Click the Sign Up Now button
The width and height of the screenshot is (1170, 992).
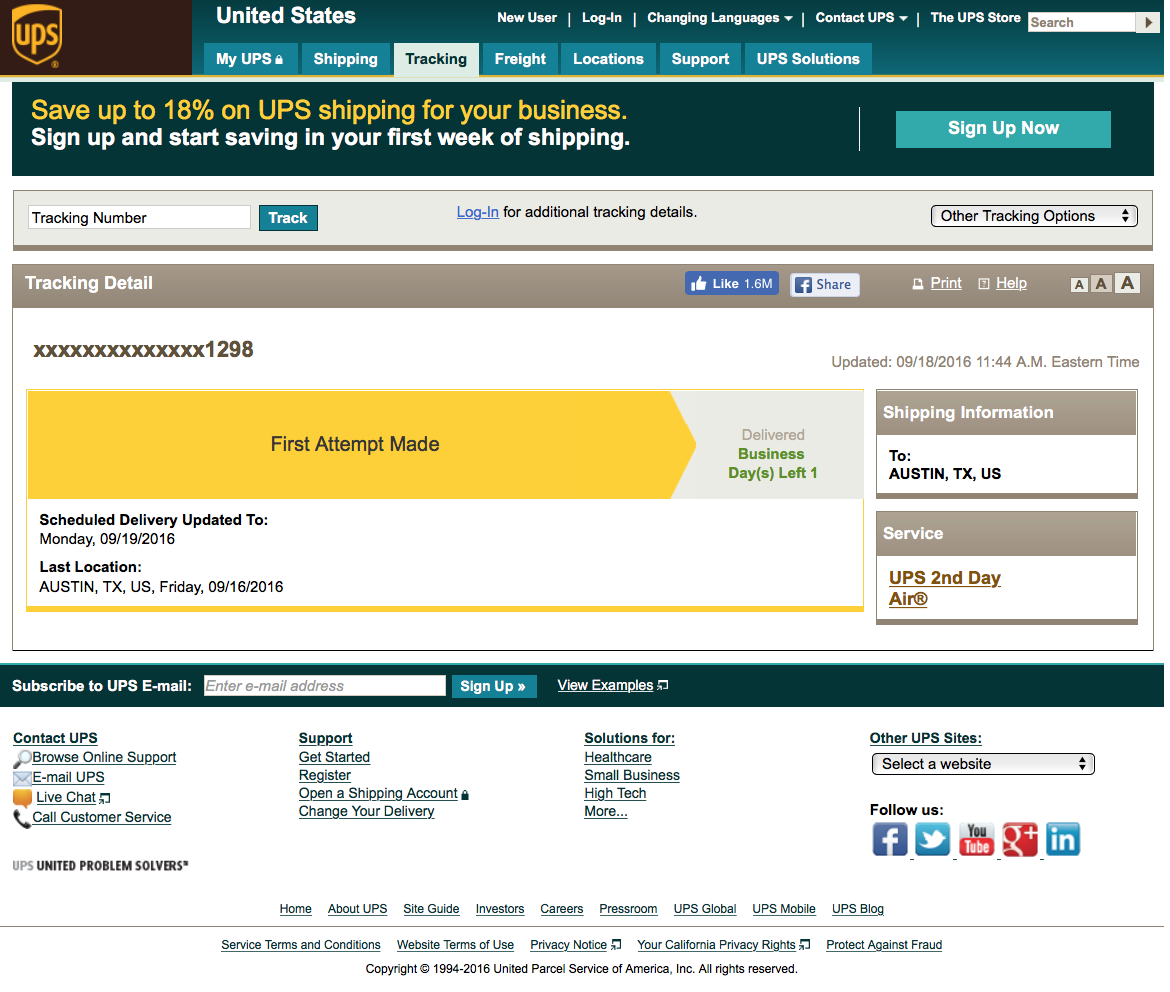point(1003,129)
